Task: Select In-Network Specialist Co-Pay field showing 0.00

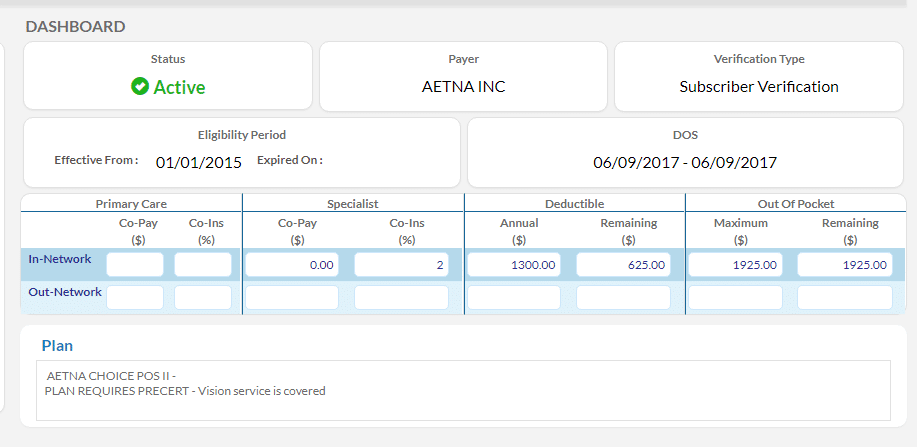Action: tap(292, 265)
